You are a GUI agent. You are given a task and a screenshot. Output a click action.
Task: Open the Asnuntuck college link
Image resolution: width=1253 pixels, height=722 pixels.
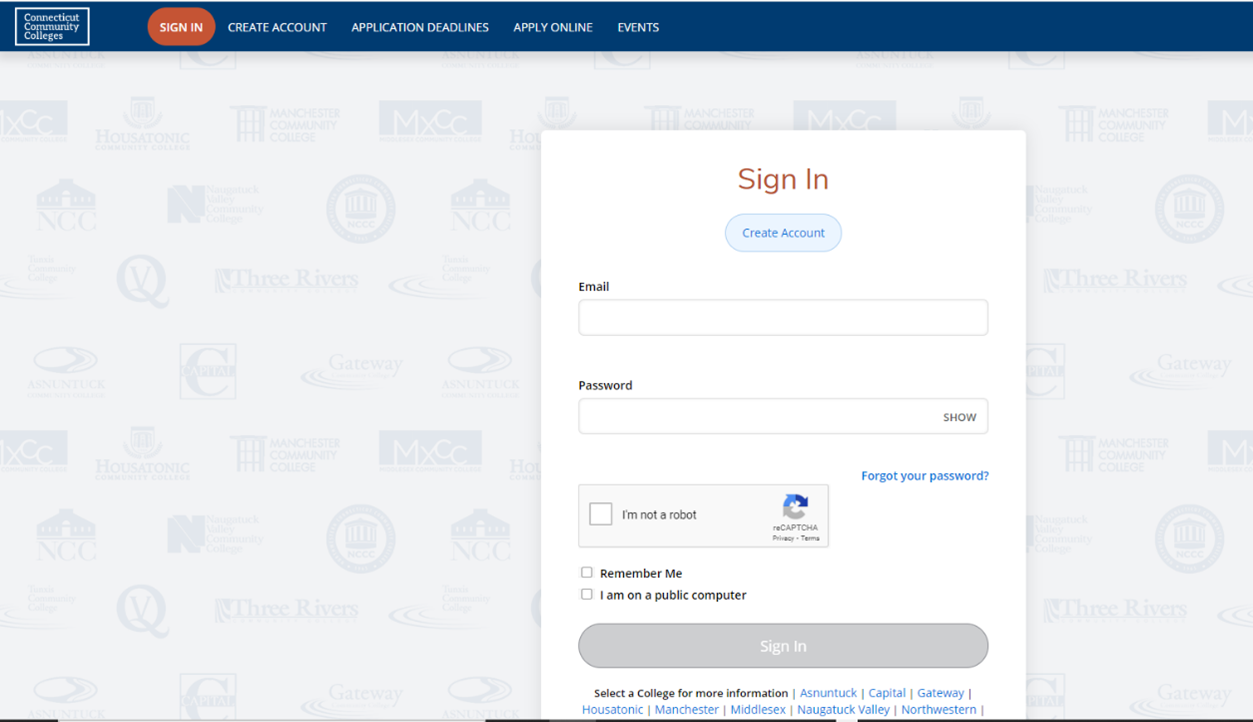[828, 693]
